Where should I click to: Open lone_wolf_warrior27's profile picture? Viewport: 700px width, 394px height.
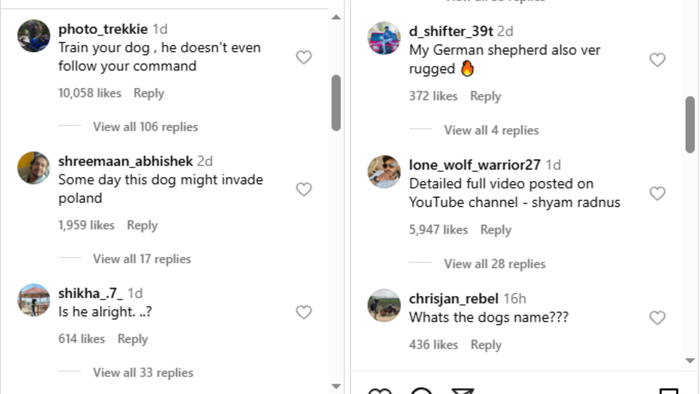pyautogui.click(x=384, y=171)
